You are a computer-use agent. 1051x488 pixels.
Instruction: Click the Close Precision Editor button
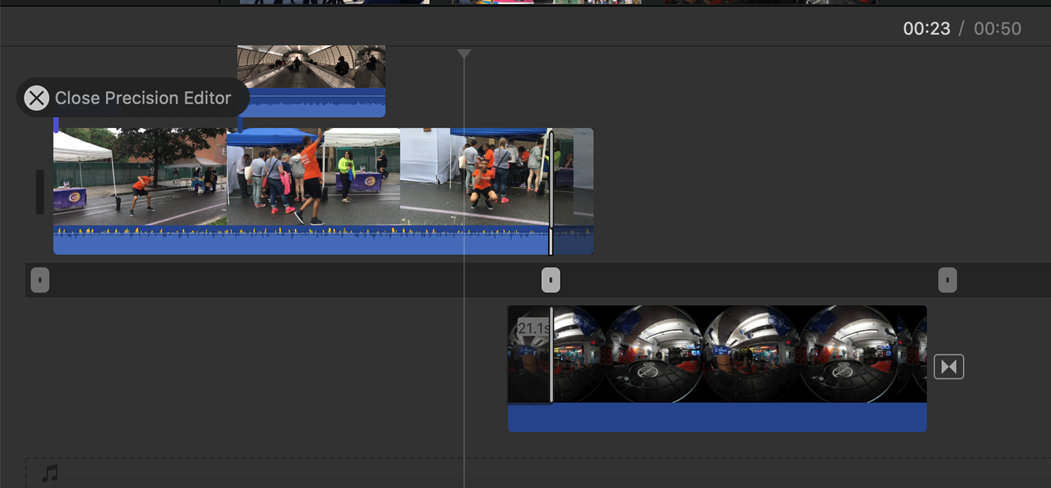click(133, 98)
